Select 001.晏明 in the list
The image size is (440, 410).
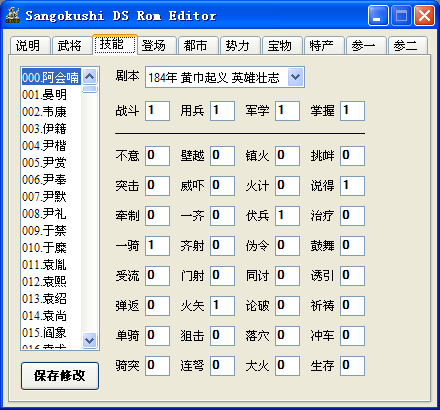pos(51,94)
